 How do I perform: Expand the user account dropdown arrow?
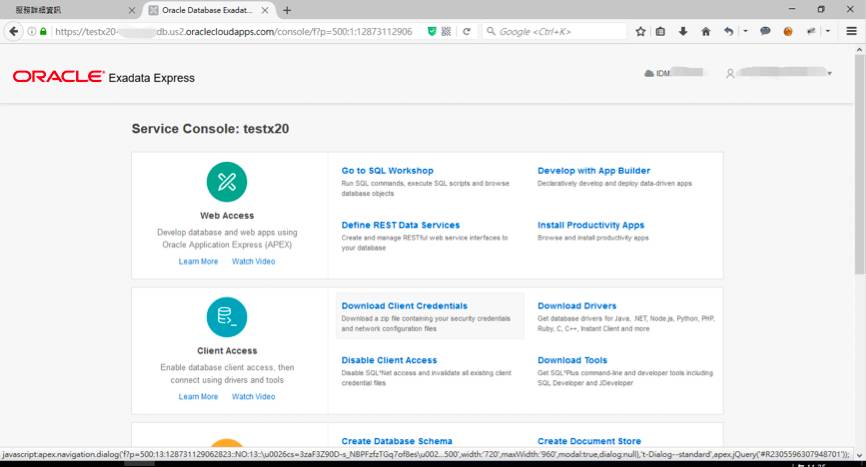click(829, 73)
